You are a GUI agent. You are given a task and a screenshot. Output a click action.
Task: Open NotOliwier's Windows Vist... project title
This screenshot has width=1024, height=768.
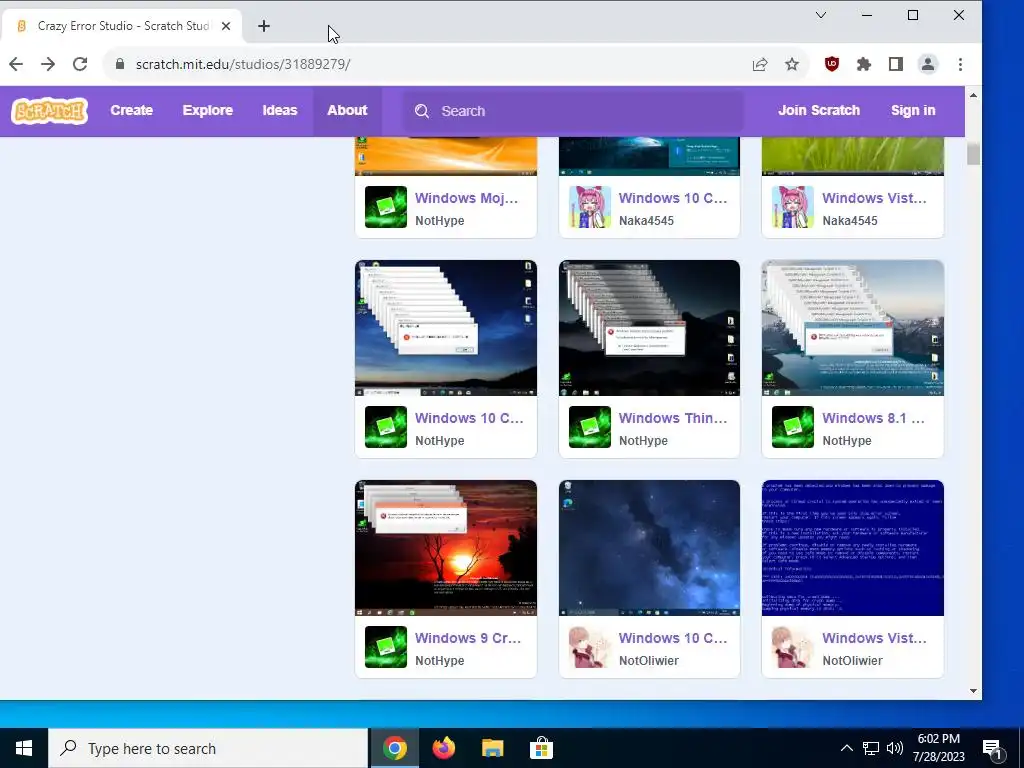(x=874, y=638)
